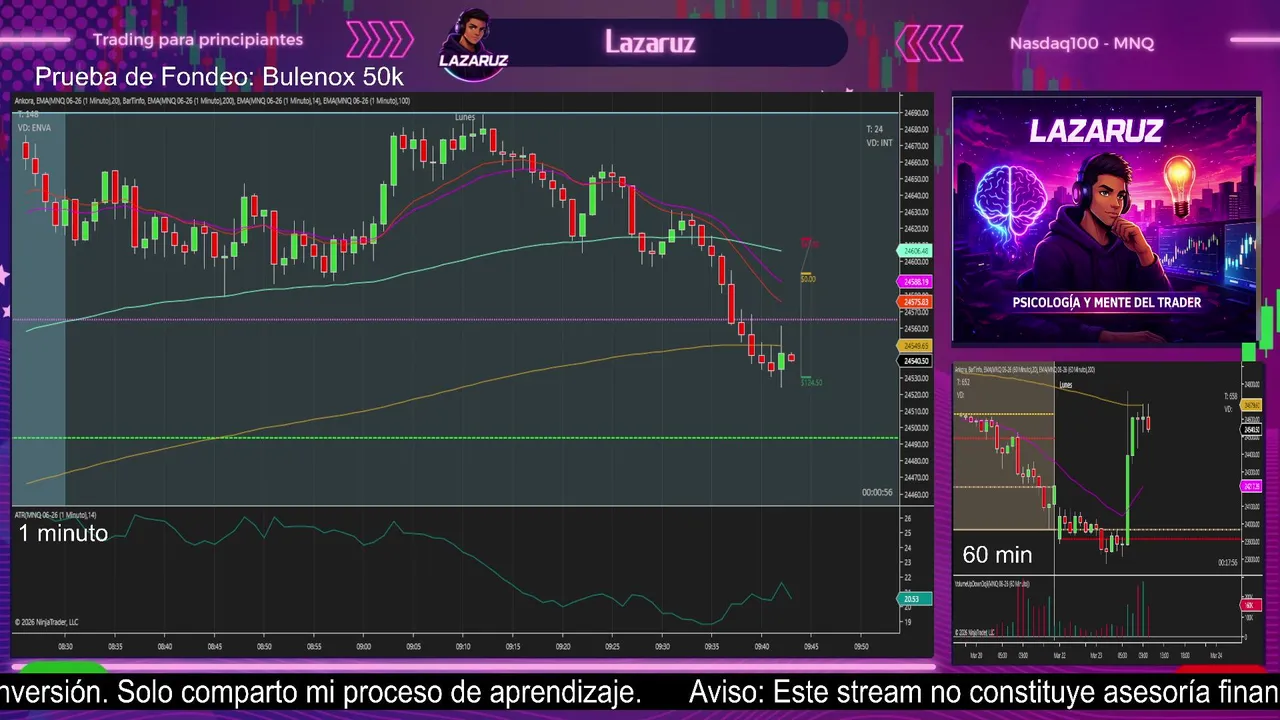Click the 00:17:56 countdown in 60 min chart

coord(1228,563)
